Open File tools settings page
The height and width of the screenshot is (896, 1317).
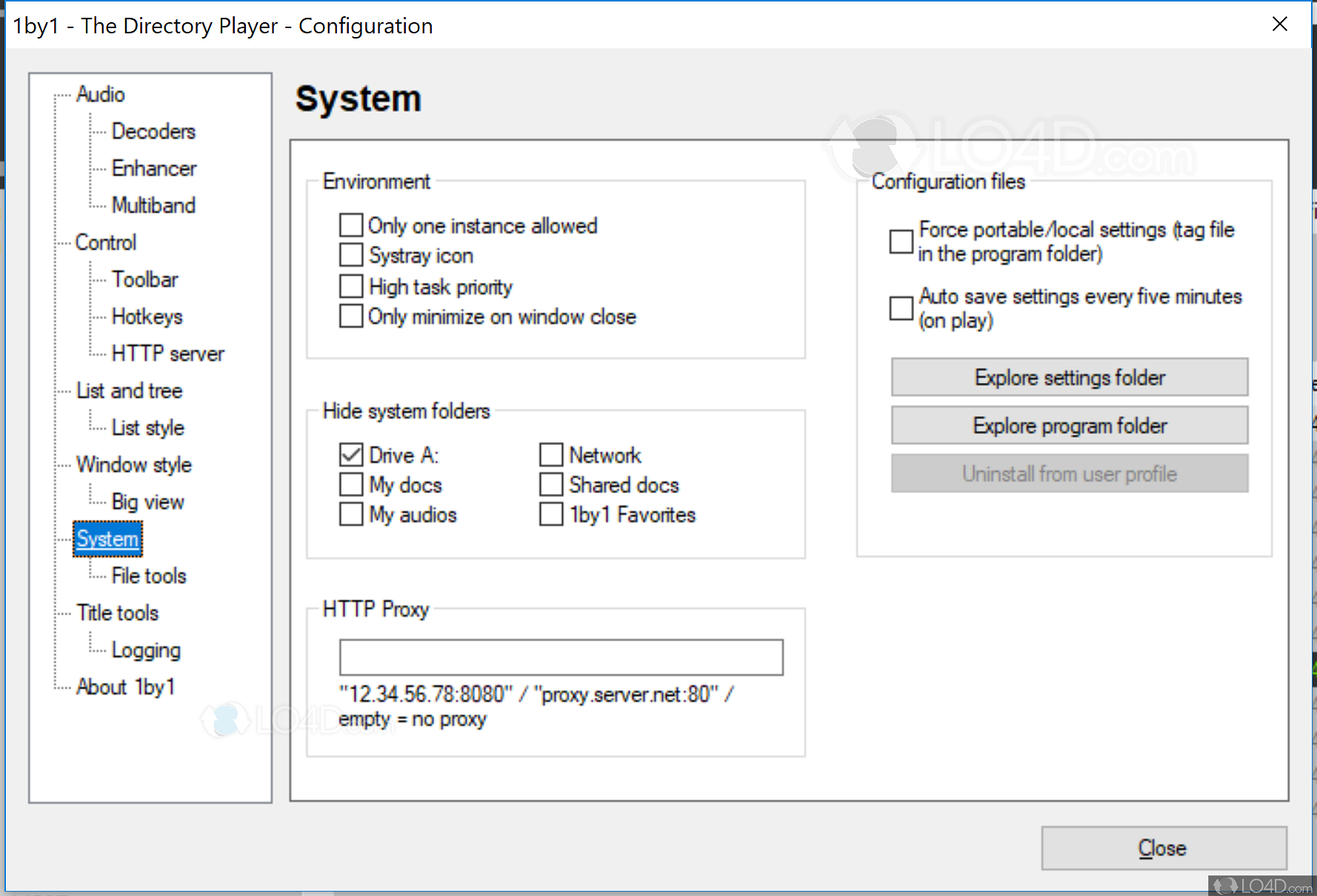coord(149,576)
